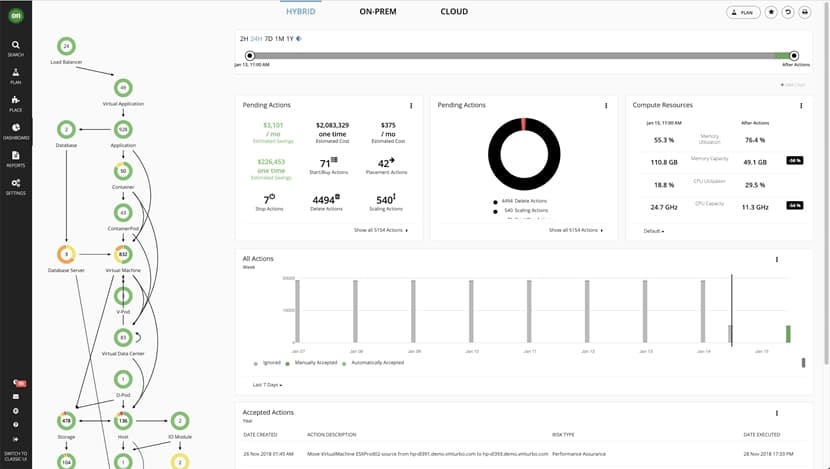The image size is (830, 469).
Task: Select the IO Module node
Action: pyautogui.click(x=180, y=421)
